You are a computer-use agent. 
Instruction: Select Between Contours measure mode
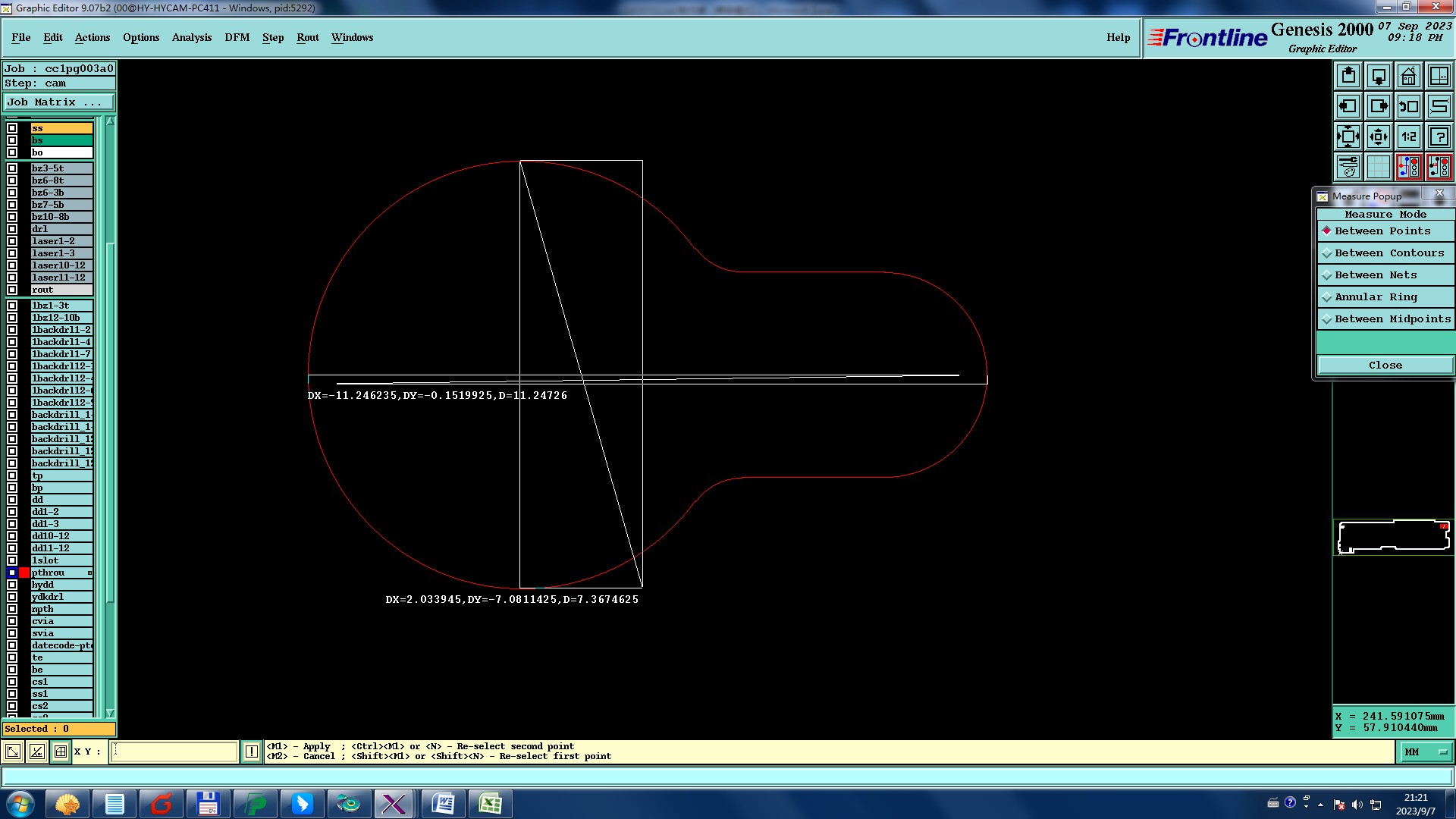(1388, 253)
